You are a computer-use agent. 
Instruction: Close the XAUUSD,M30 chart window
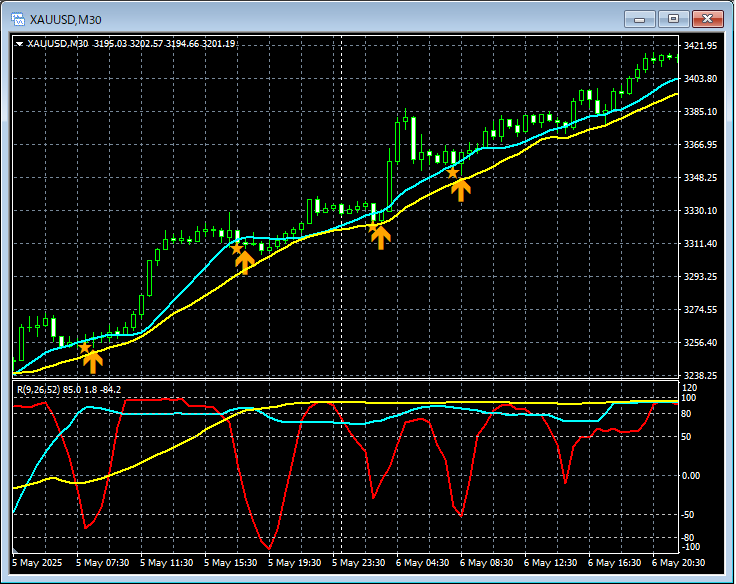(x=707, y=19)
